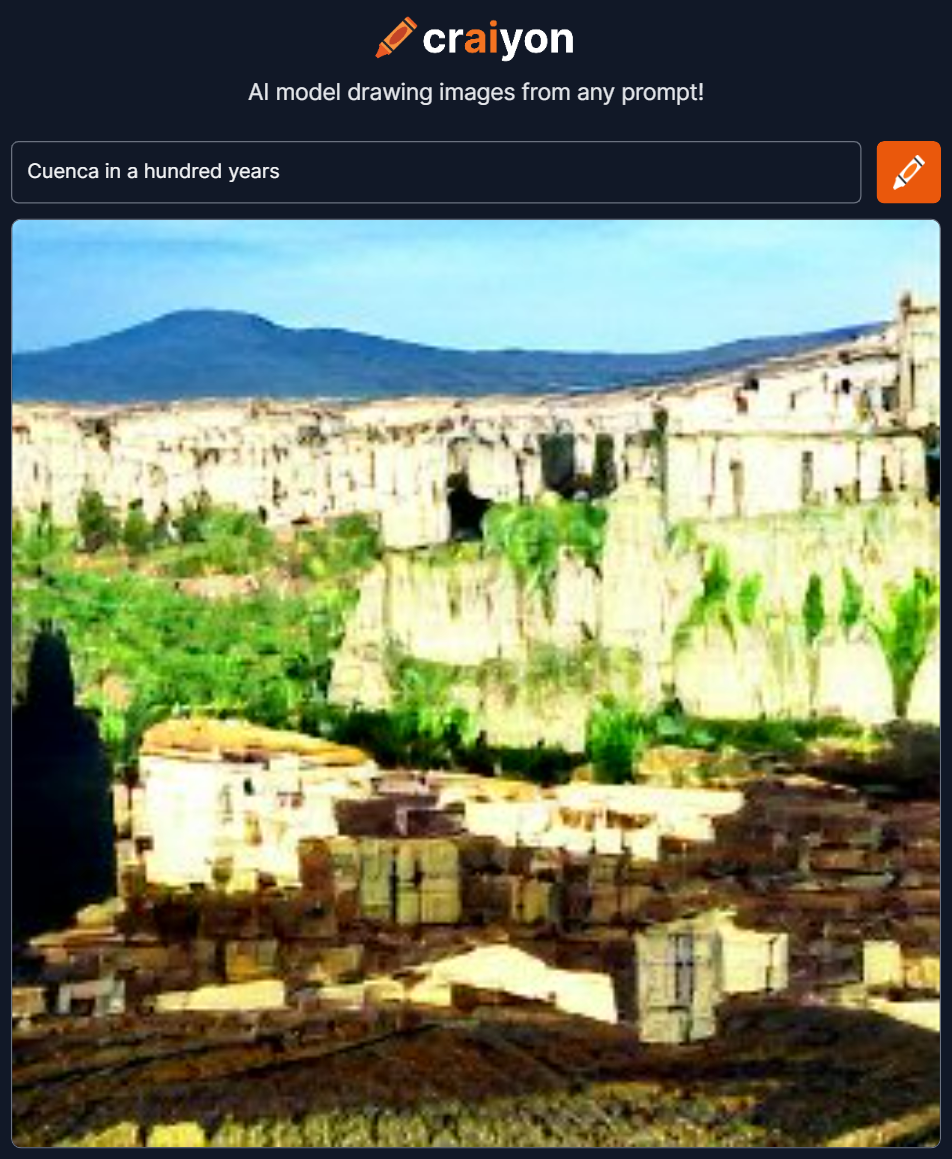Click the blue sky area of the image
Image resolution: width=952 pixels, height=1159 pixels.
point(473,273)
